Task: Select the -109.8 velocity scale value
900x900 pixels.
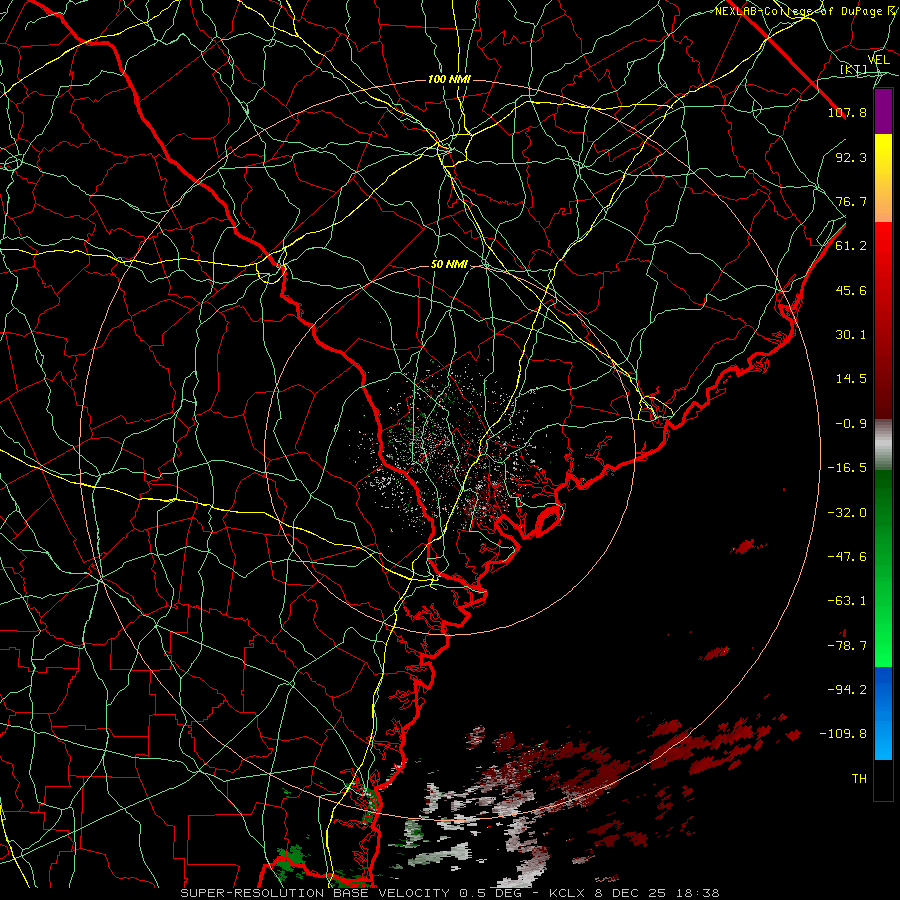Action: pyautogui.click(x=843, y=734)
